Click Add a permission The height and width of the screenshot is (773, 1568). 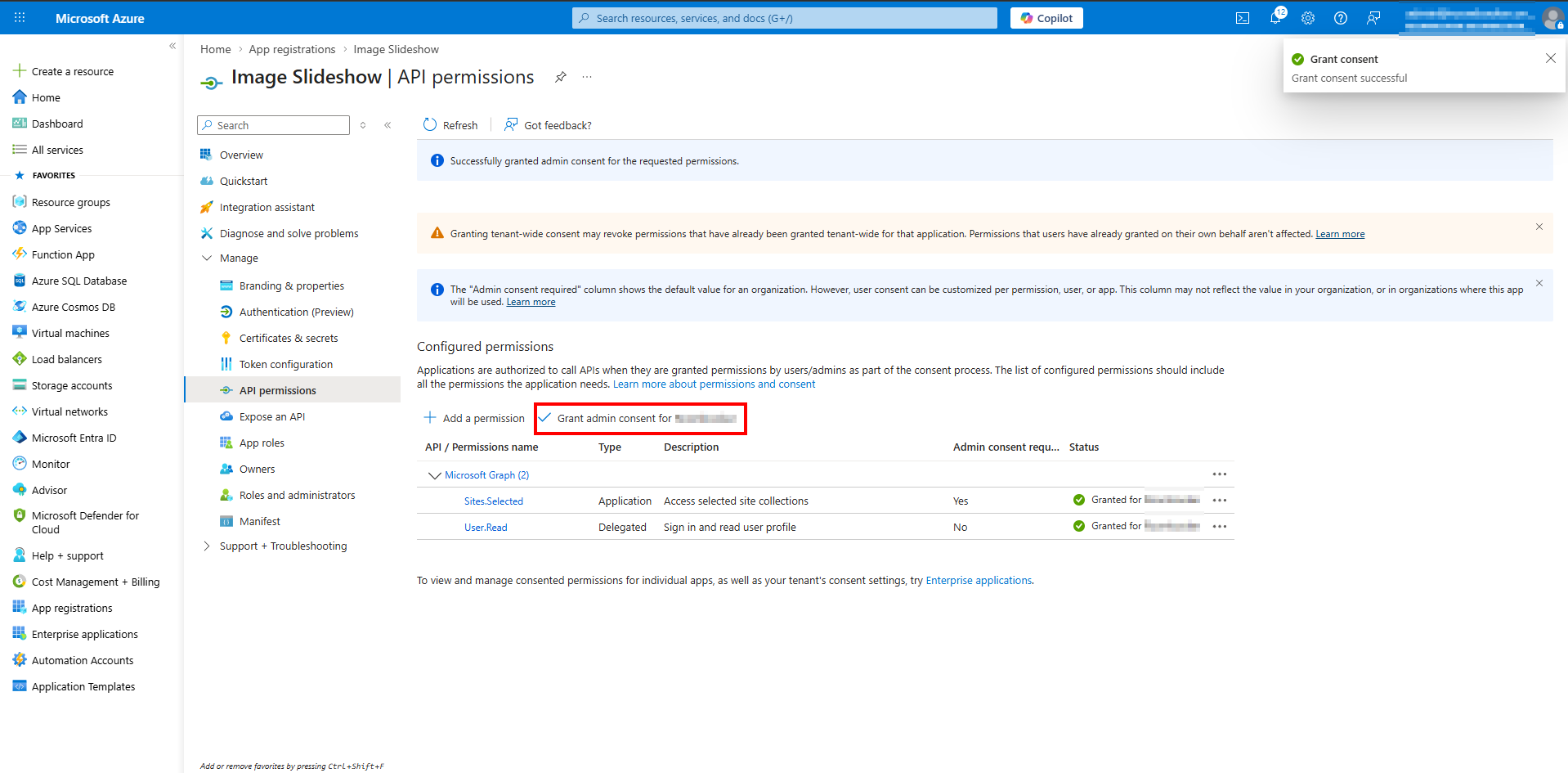pos(475,418)
